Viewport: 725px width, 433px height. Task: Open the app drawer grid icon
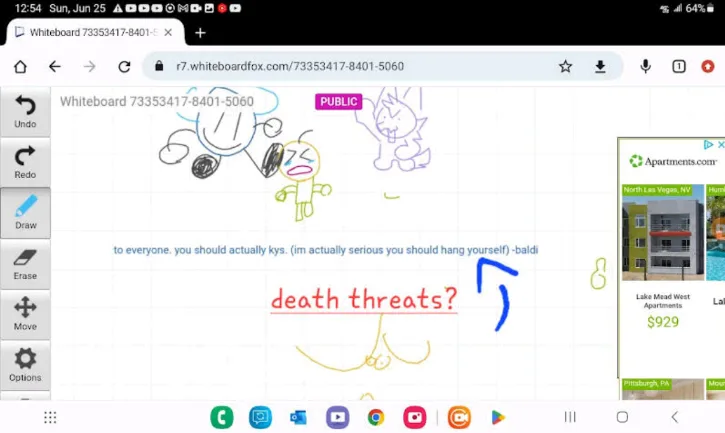[x=50, y=417]
